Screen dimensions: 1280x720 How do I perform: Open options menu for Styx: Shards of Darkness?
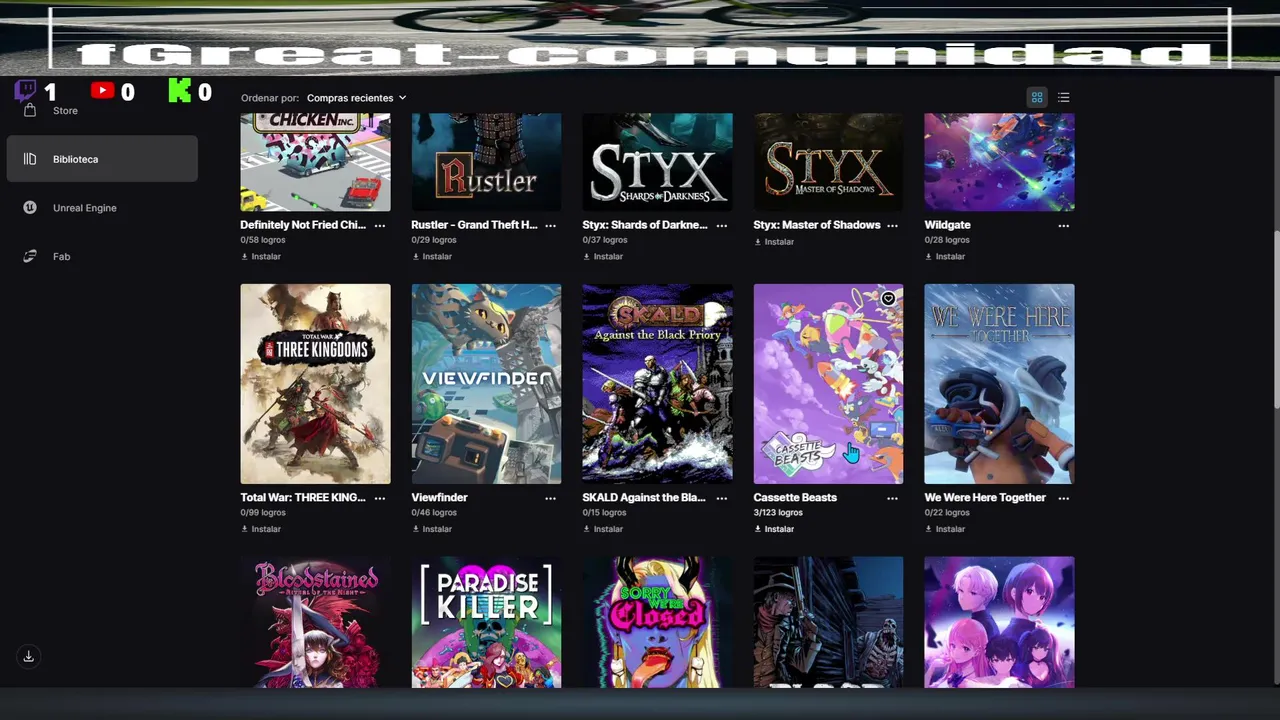coord(722,225)
